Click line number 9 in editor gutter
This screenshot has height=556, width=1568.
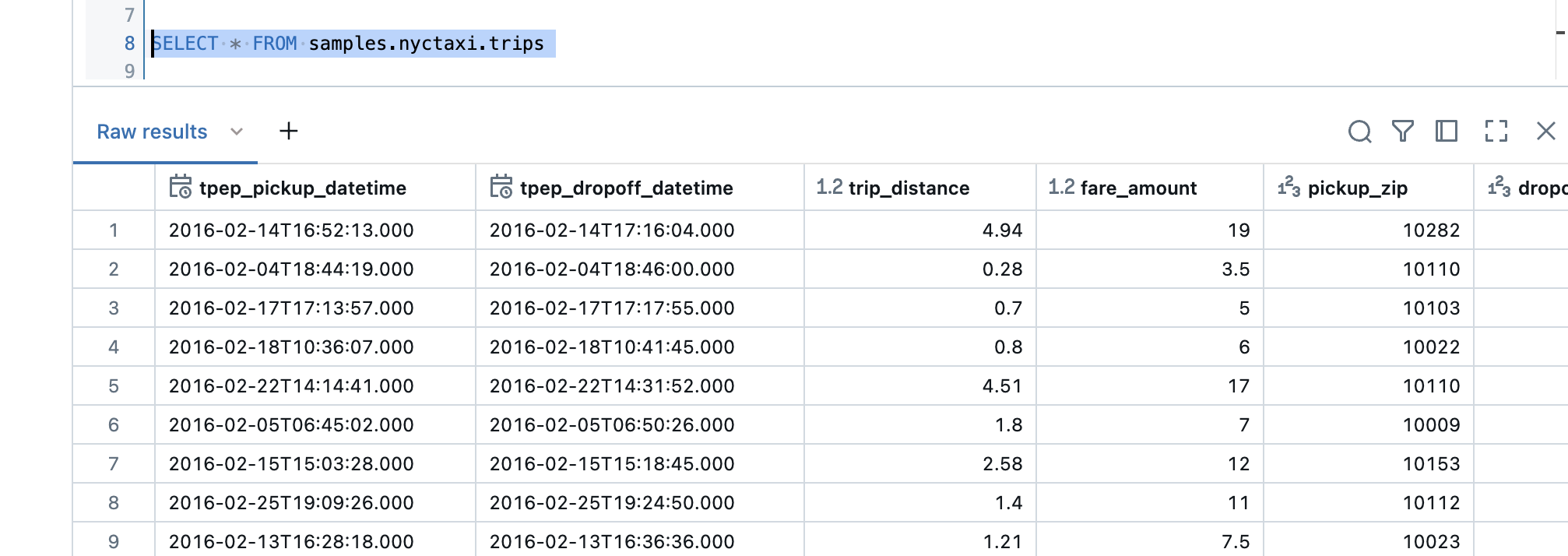coord(129,71)
